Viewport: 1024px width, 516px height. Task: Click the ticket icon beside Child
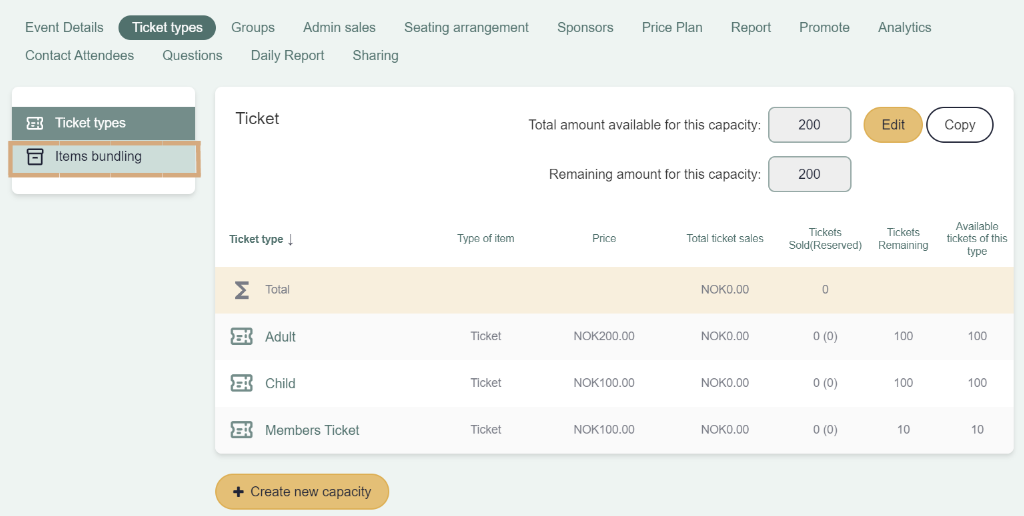point(242,383)
